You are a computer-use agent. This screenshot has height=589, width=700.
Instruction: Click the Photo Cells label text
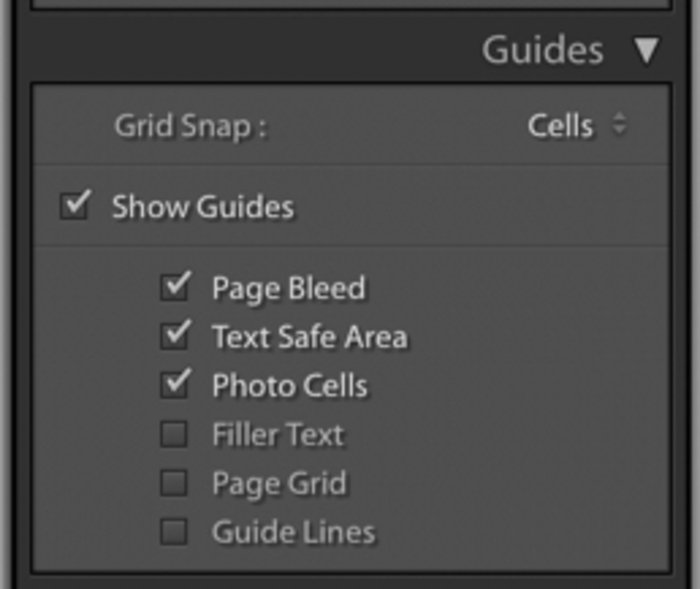coord(289,385)
